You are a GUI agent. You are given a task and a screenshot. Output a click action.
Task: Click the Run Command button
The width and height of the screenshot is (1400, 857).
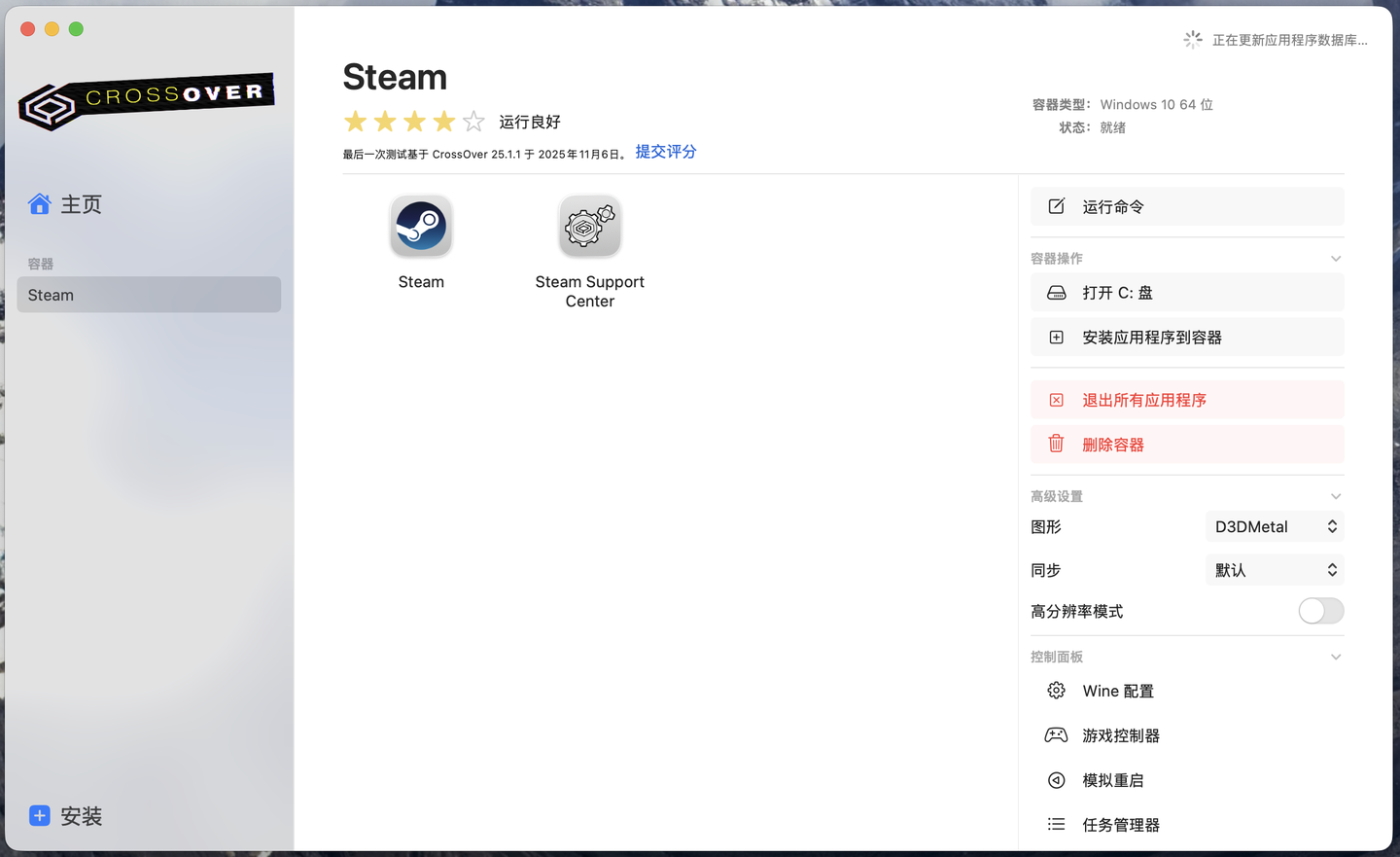[1187, 206]
